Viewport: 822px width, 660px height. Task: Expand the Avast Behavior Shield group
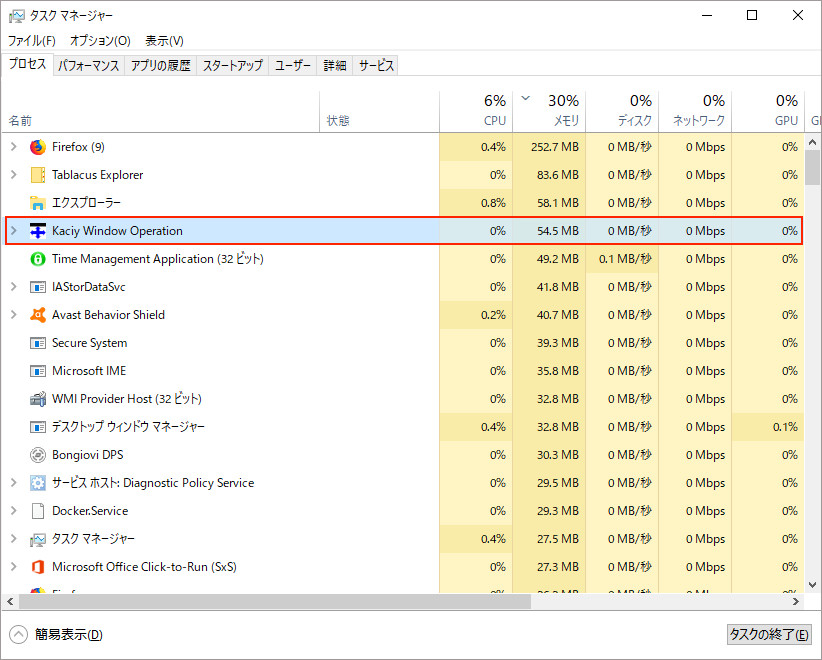pos(14,315)
